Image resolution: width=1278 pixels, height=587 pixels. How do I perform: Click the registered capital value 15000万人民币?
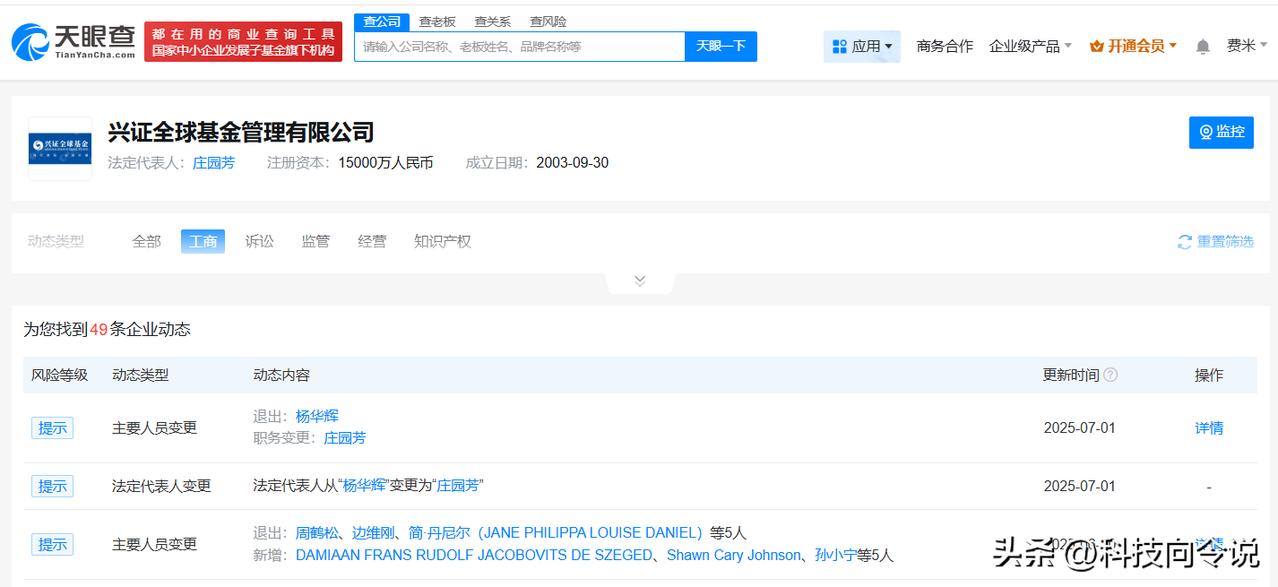click(385, 163)
